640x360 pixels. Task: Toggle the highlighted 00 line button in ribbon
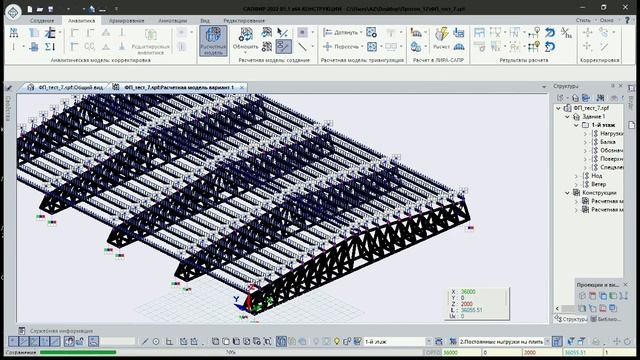pyautogui.click(x=284, y=47)
